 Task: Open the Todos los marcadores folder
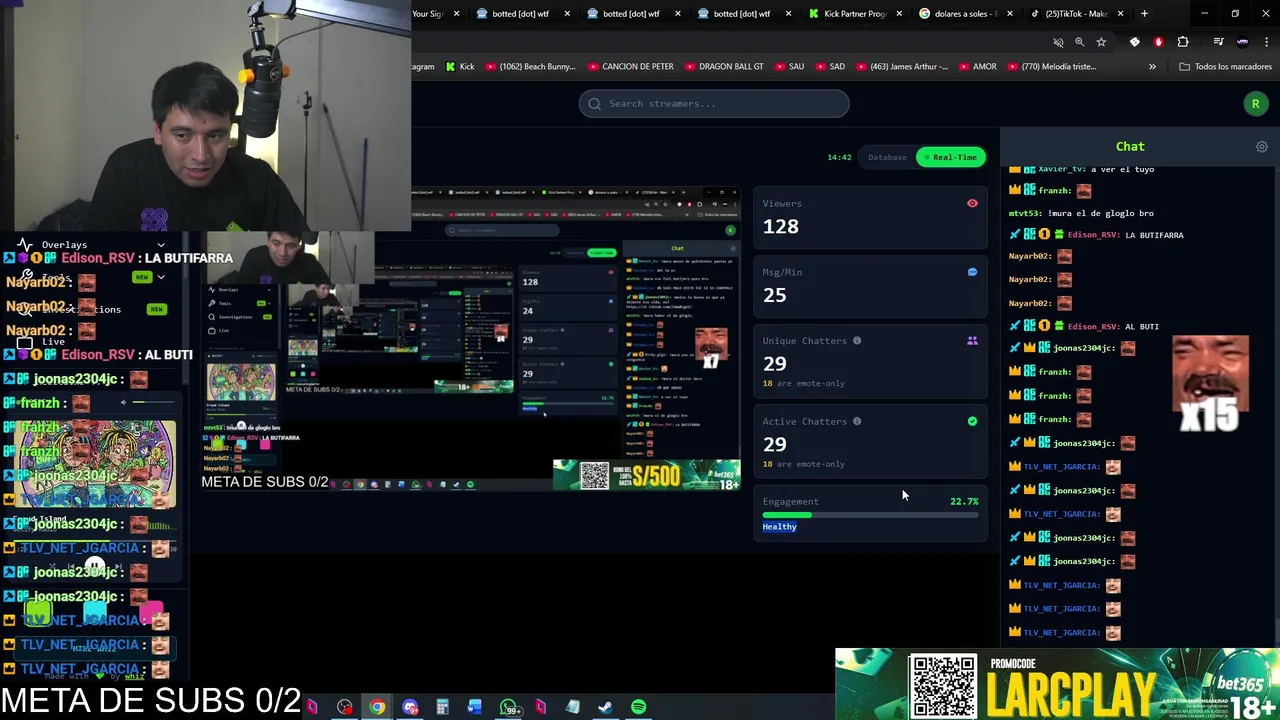1225,67
